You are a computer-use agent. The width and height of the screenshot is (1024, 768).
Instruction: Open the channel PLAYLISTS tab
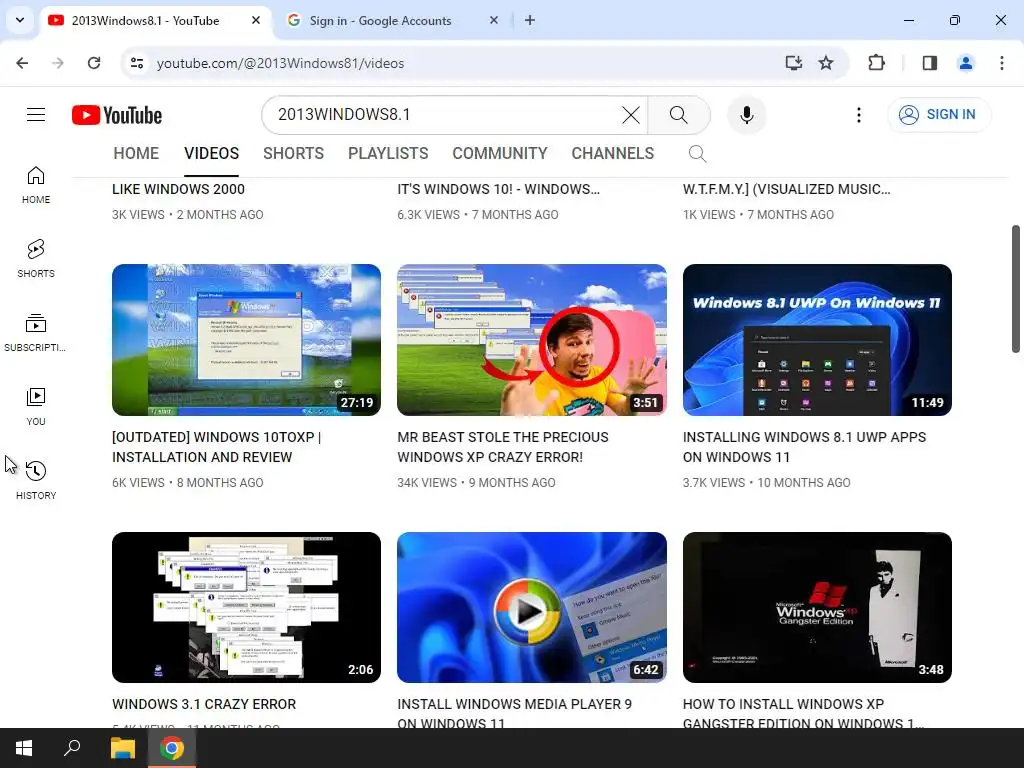(x=388, y=153)
